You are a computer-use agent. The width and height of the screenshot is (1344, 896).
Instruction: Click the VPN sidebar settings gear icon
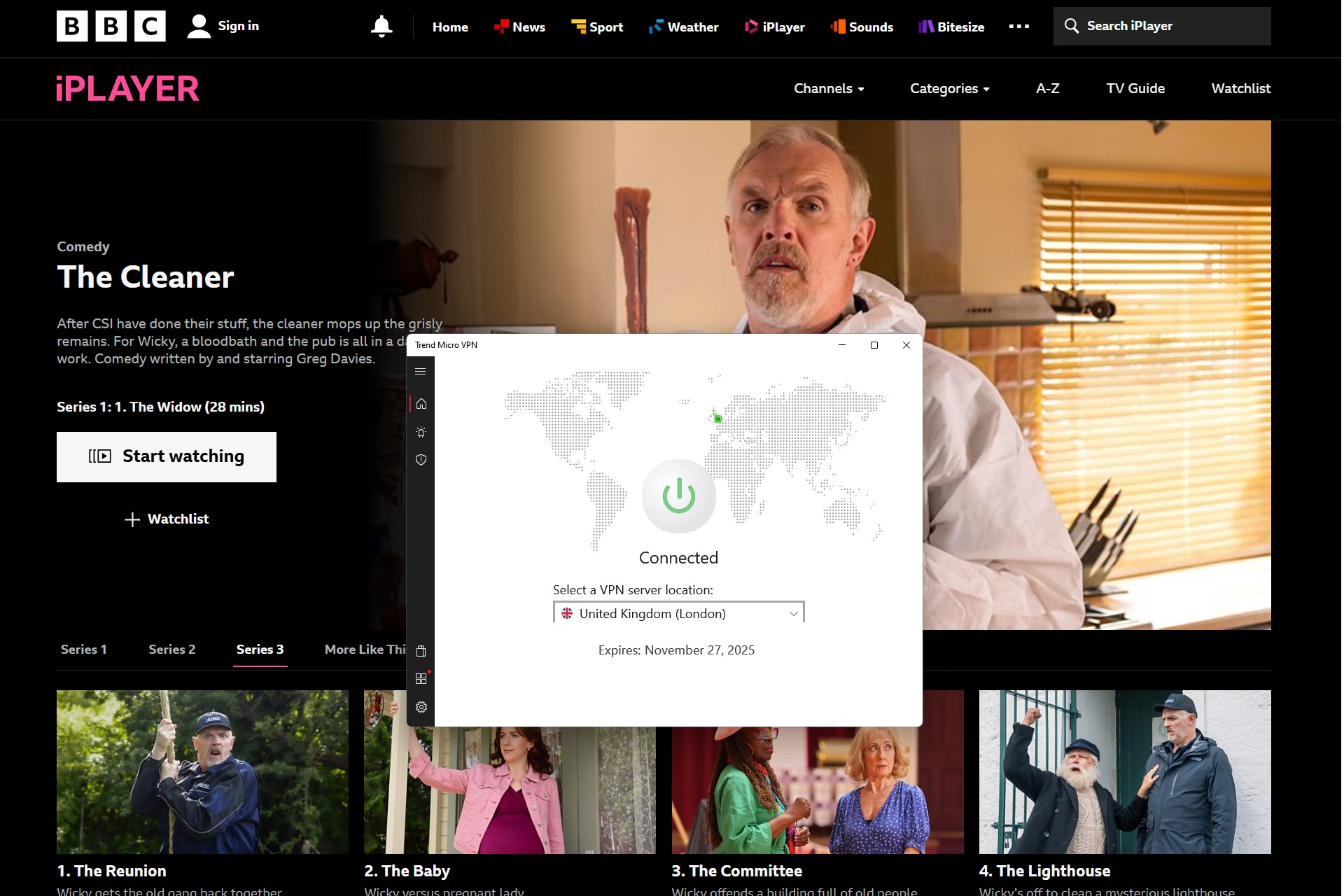(421, 705)
